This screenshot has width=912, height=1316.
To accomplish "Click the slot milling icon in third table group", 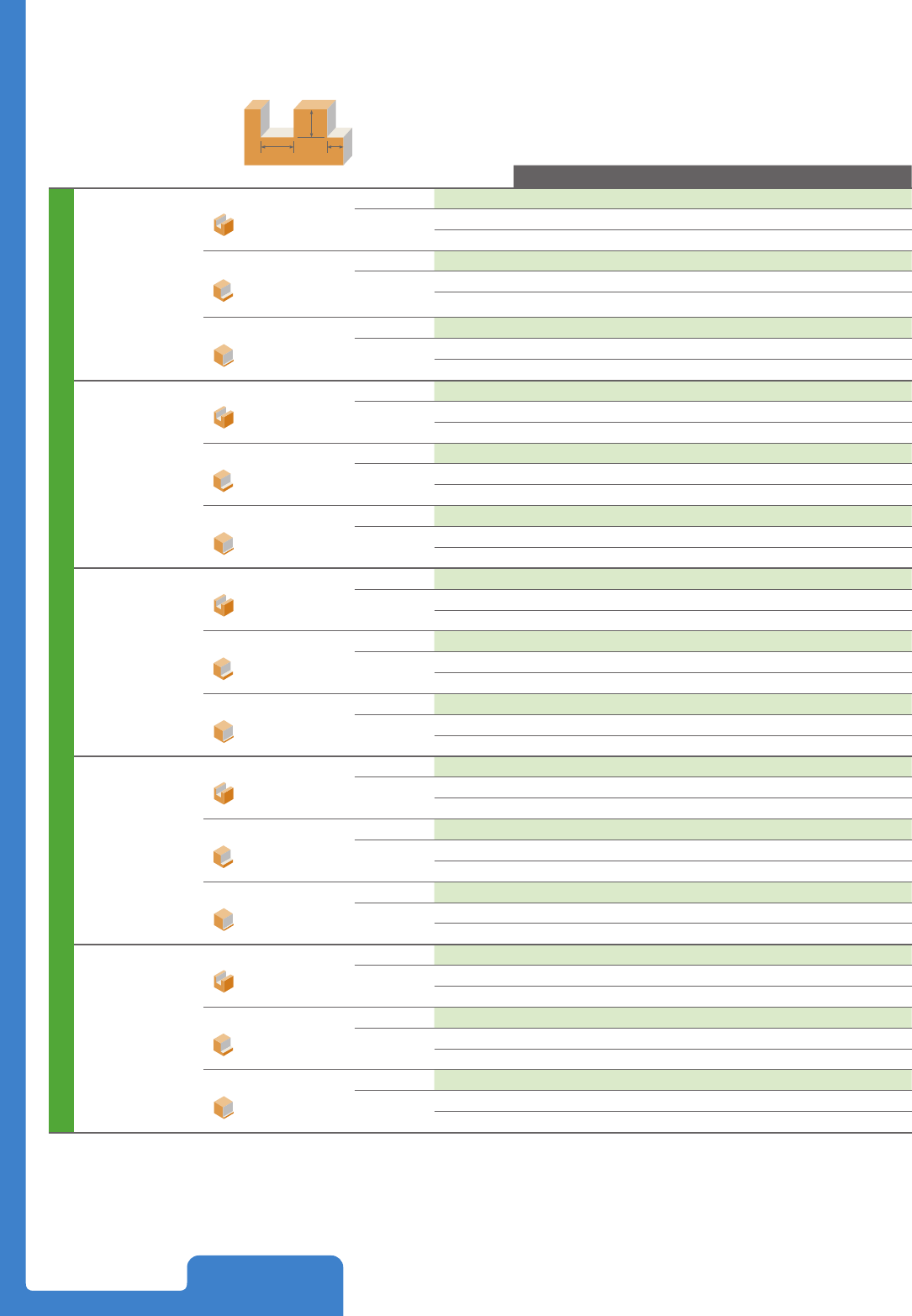I will point(223,605).
